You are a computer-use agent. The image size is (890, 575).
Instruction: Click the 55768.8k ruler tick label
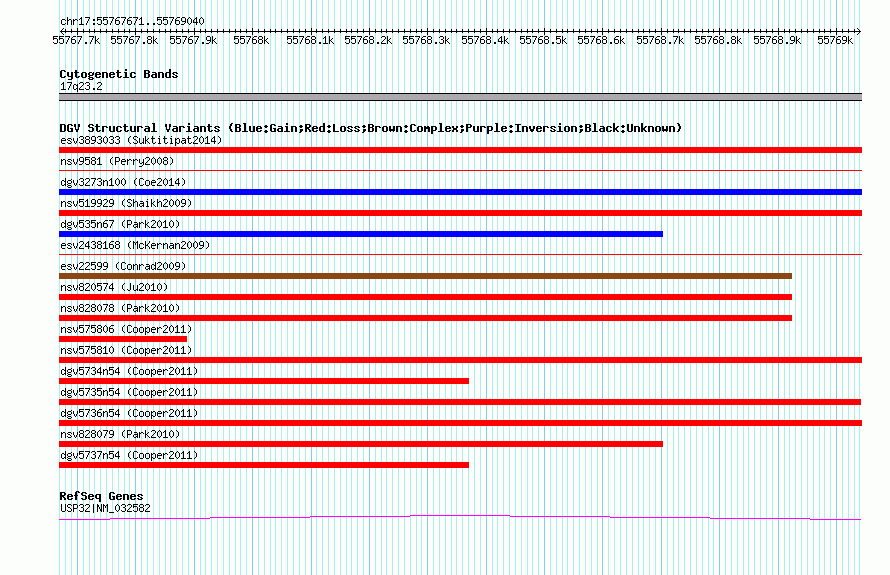(718, 40)
